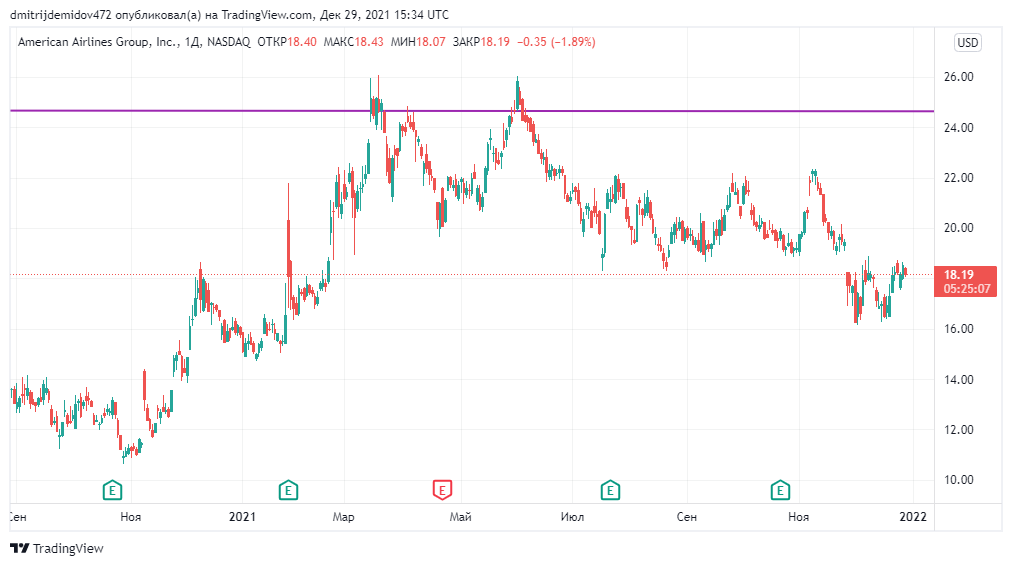This screenshot has height=566, width=1012.
Task: Click the TradingView wordmark at bottom
Action: click(x=68, y=549)
